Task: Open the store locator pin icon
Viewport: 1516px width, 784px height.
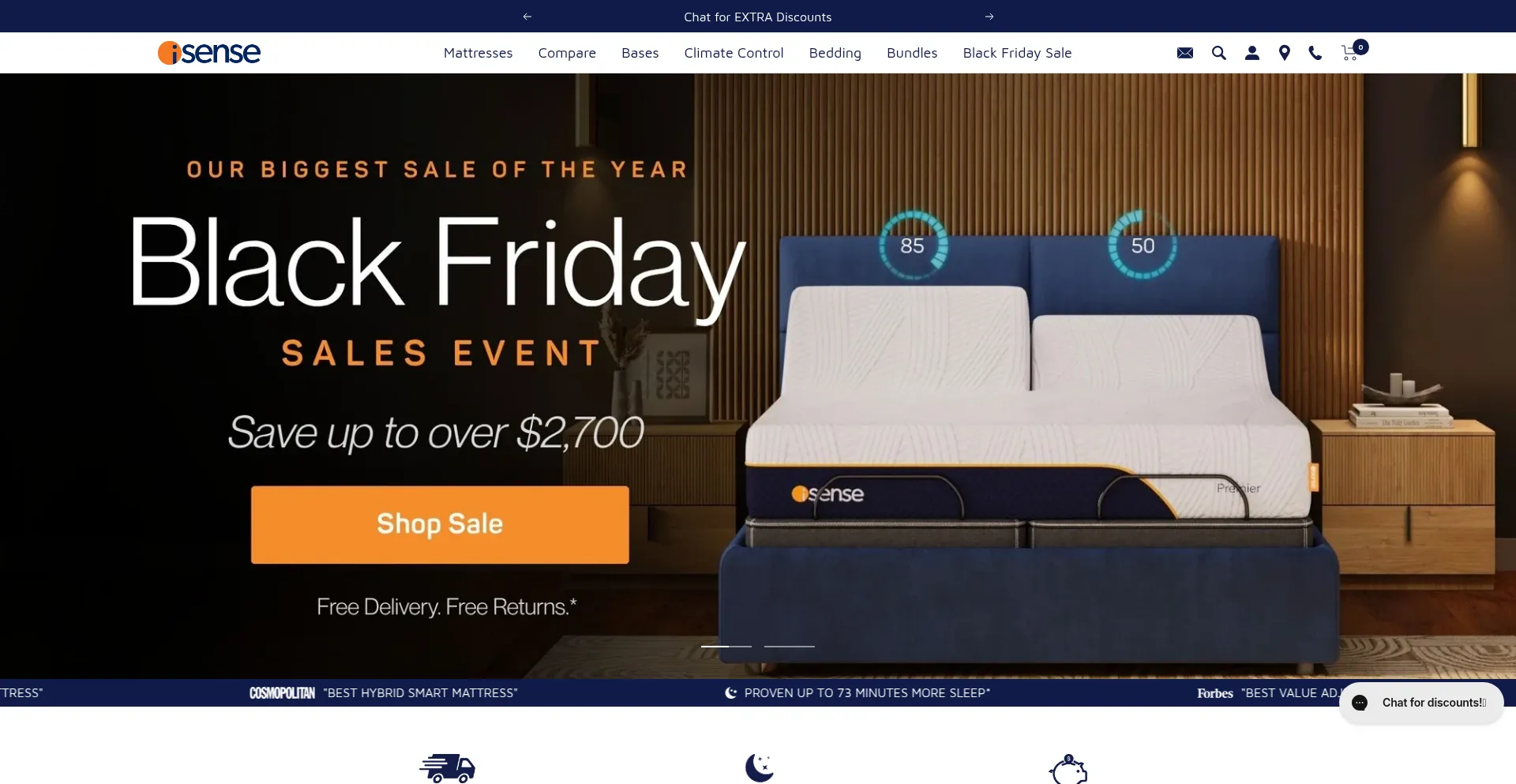Action: [1285, 53]
